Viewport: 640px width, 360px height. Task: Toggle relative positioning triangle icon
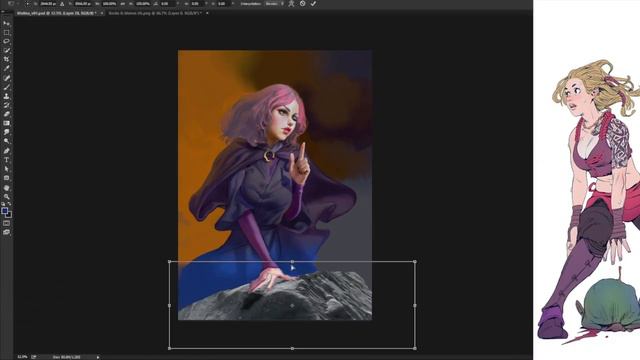(x=62, y=4)
